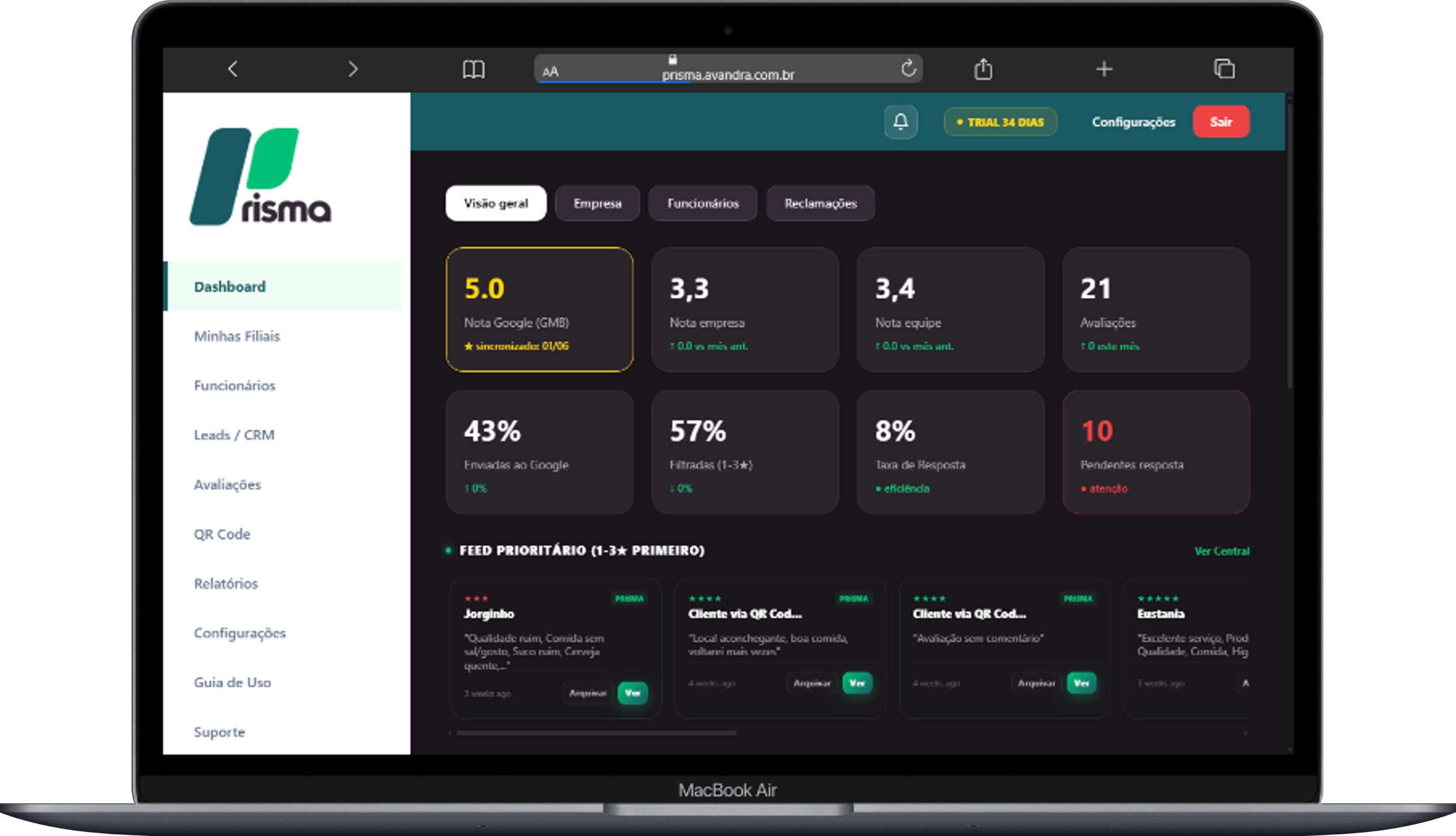This screenshot has height=836, width=1456.
Task: Click the three-star rating on Jorginho's review
Action: tap(476, 598)
